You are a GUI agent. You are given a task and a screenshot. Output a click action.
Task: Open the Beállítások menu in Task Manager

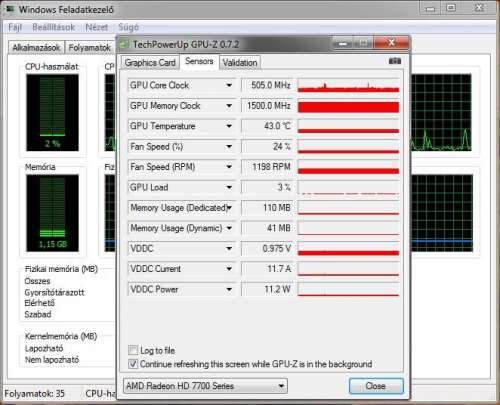pyautogui.click(x=53, y=27)
